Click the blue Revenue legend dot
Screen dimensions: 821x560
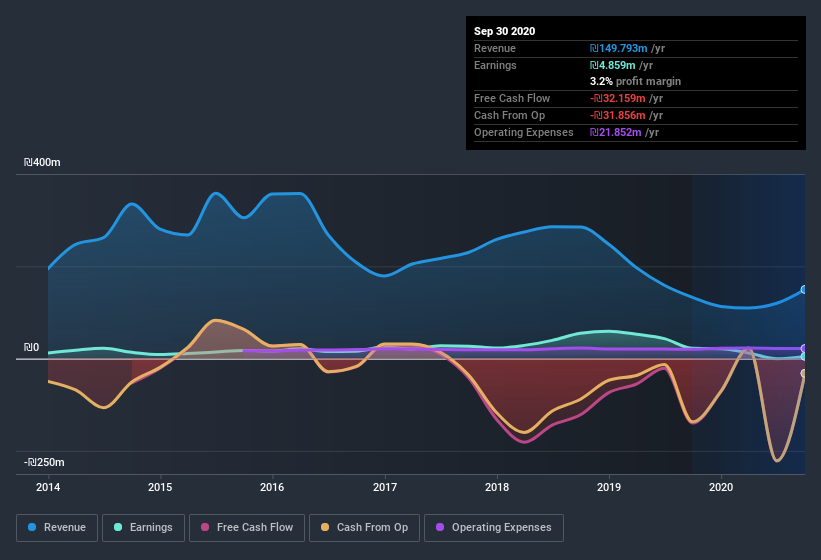tap(33, 527)
